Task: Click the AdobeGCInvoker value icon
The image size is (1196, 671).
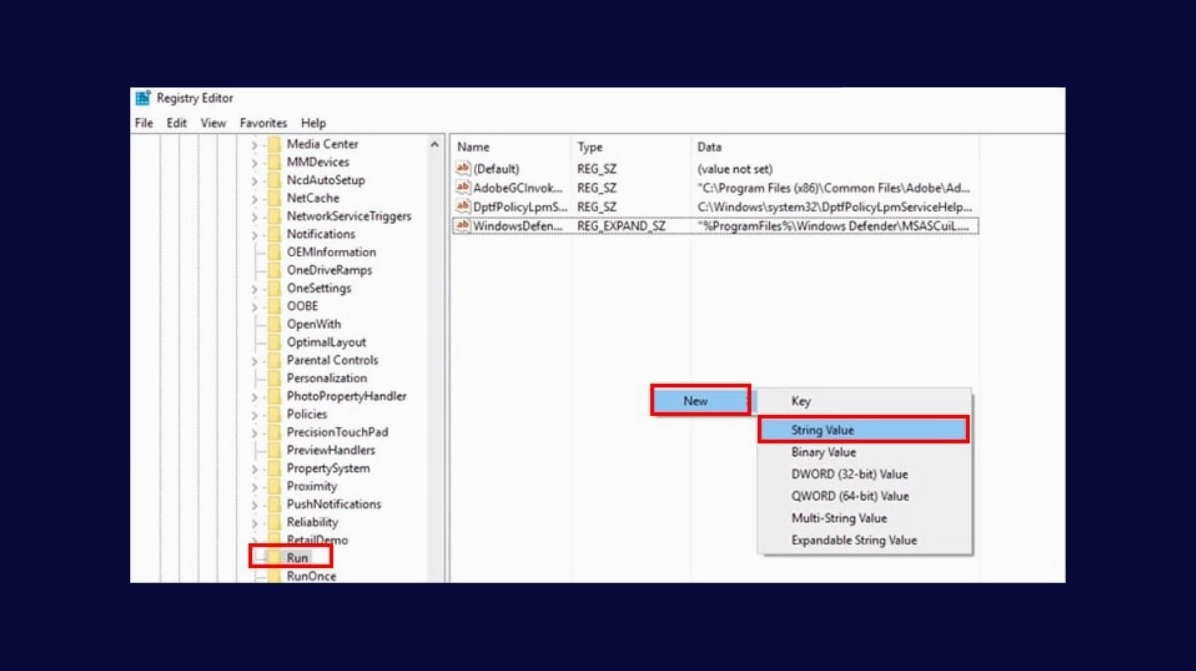Action: 462,188
